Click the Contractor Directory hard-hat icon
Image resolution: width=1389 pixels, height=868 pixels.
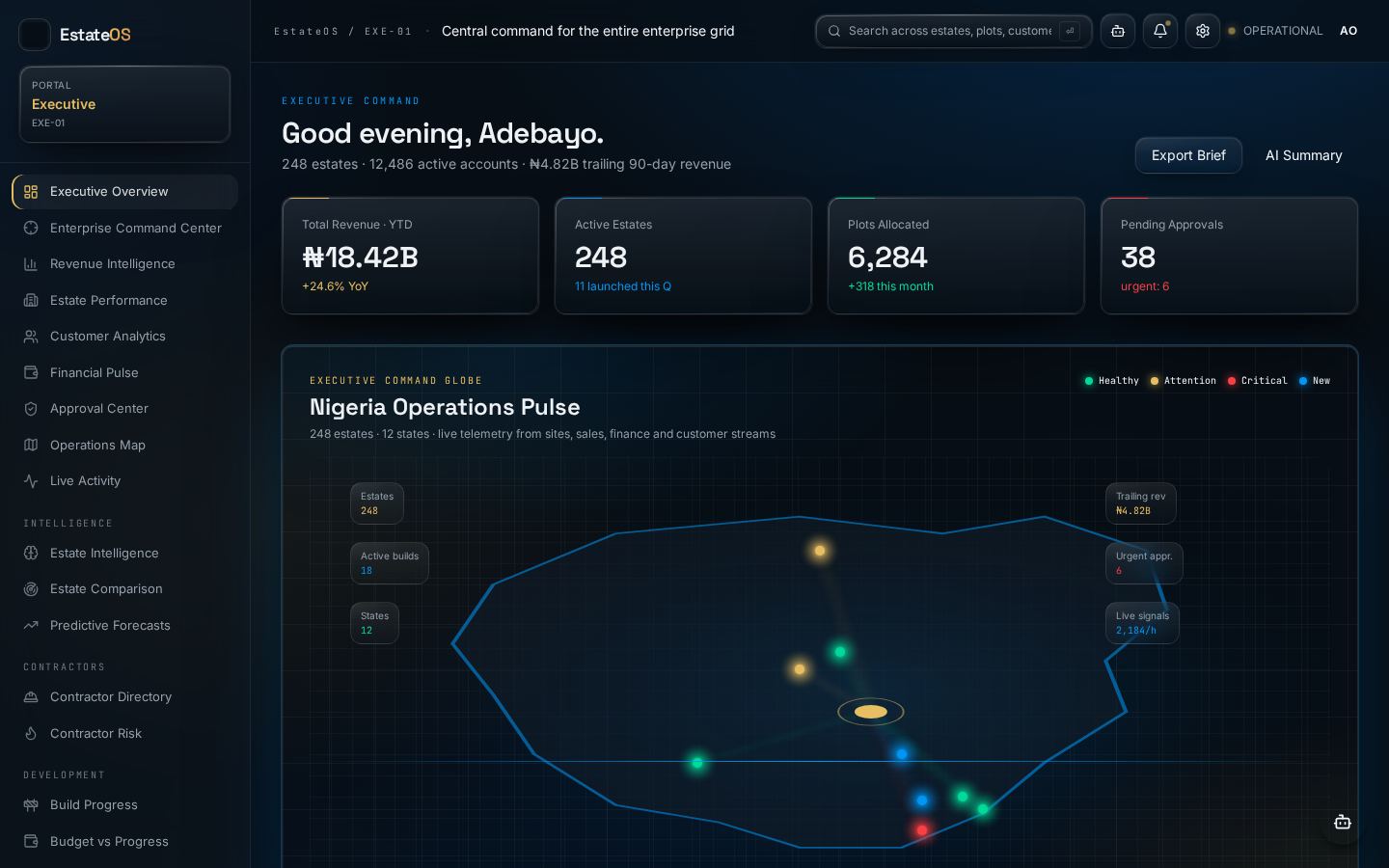click(x=31, y=697)
